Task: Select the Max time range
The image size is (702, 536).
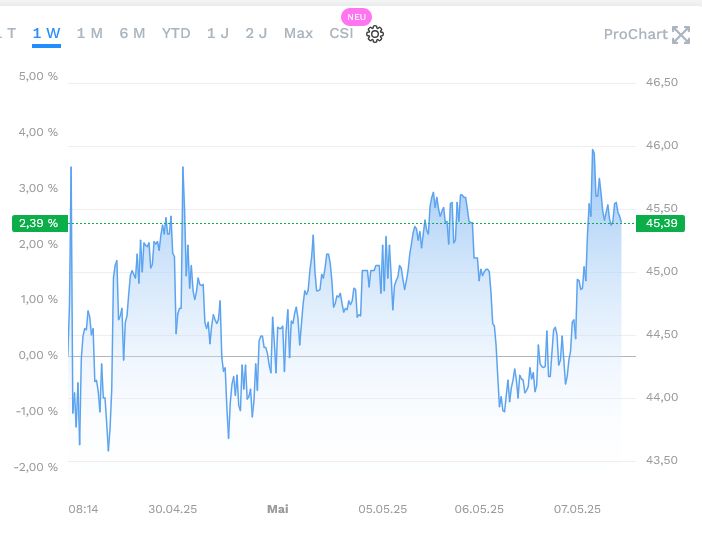Action: [298, 34]
